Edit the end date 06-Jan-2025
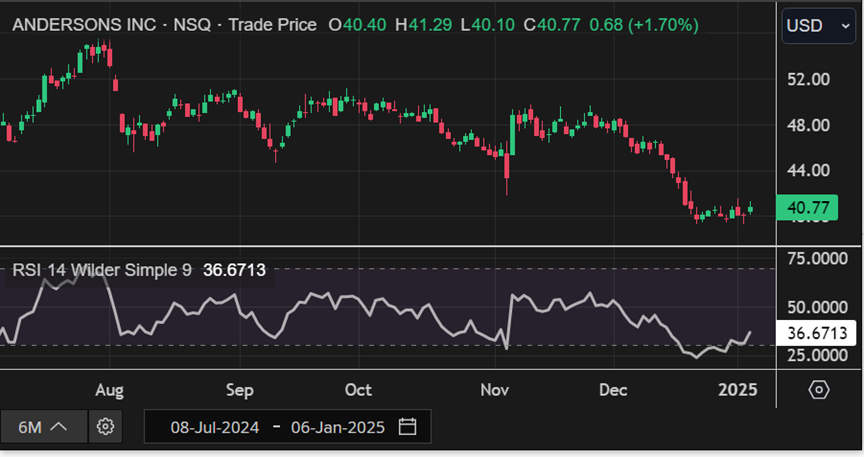The height and width of the screenshot is (457, 864). (337, 427)
